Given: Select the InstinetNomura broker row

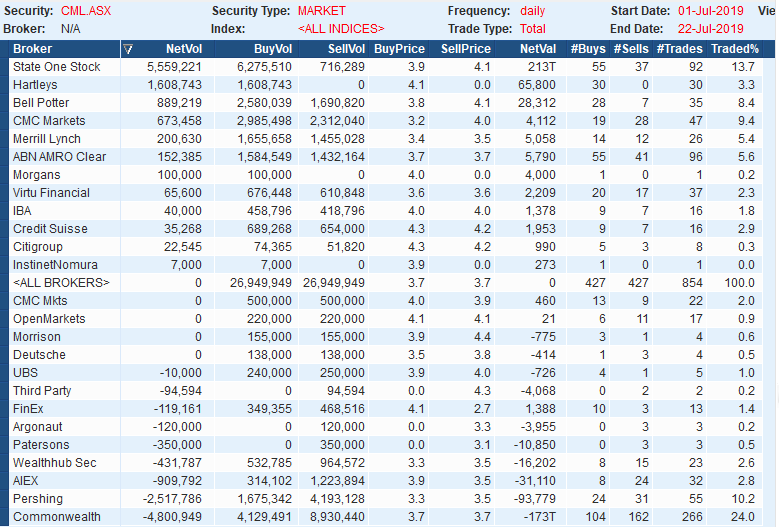Looking at the screenshot, I should [x=386, y=265].
